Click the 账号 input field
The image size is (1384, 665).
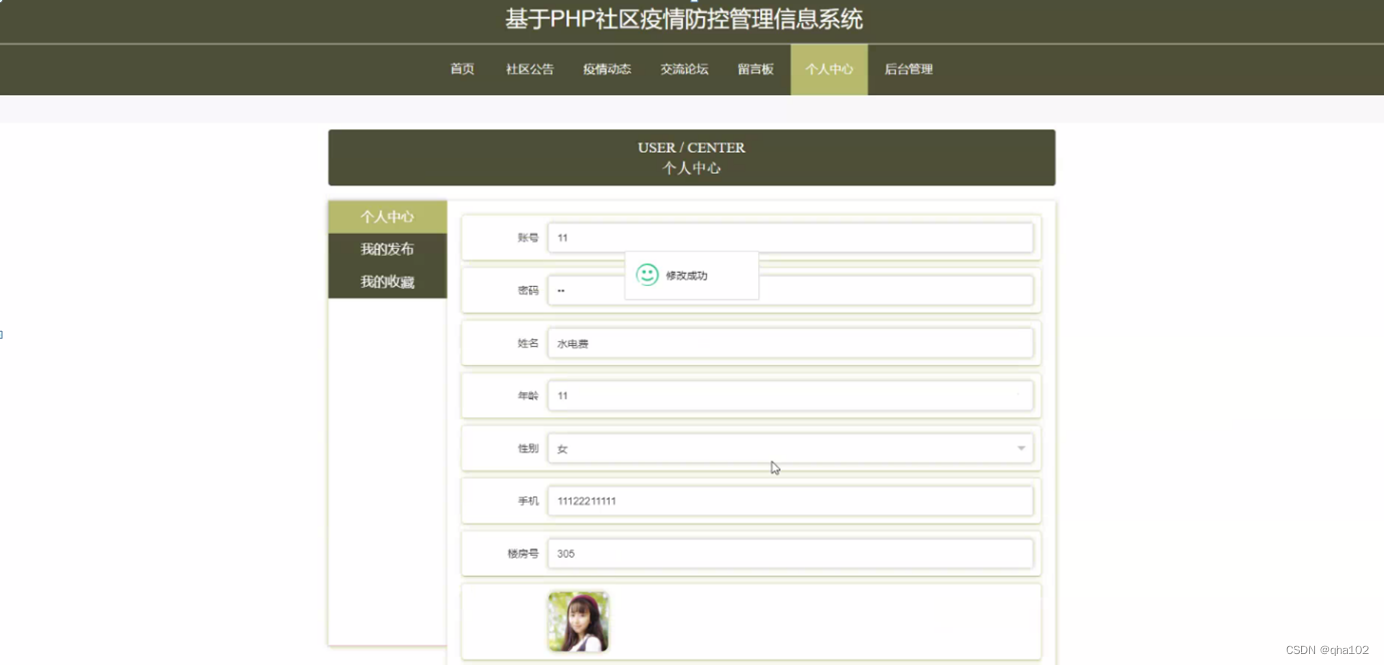click(x=790, y=238)
